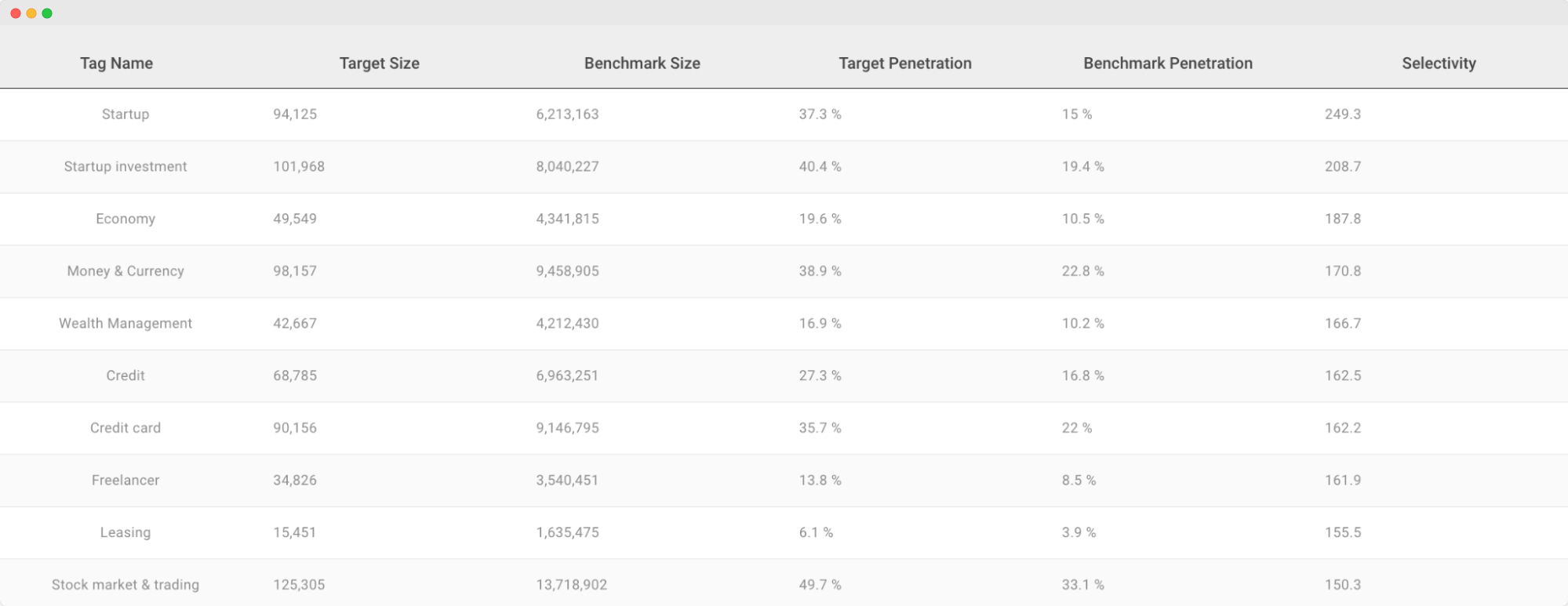Select target penetration 13.8 %
The height and width of the screenshot is (606, 1568).
(820, 480)
